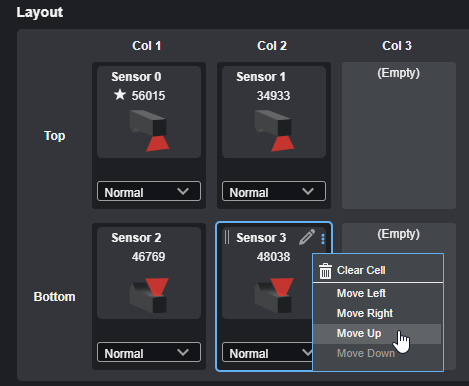Select the Sensor 0 top-mounted sensor image
This screenshot has height=386, width=469.
[149, 131]
